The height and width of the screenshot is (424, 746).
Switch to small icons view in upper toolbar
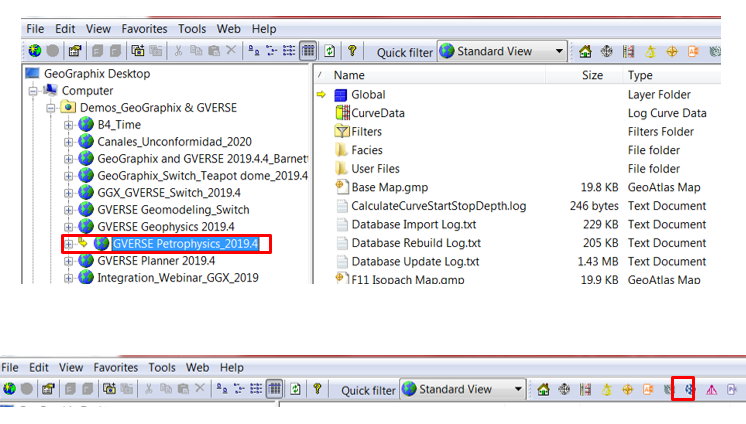[x=272, y=50]
